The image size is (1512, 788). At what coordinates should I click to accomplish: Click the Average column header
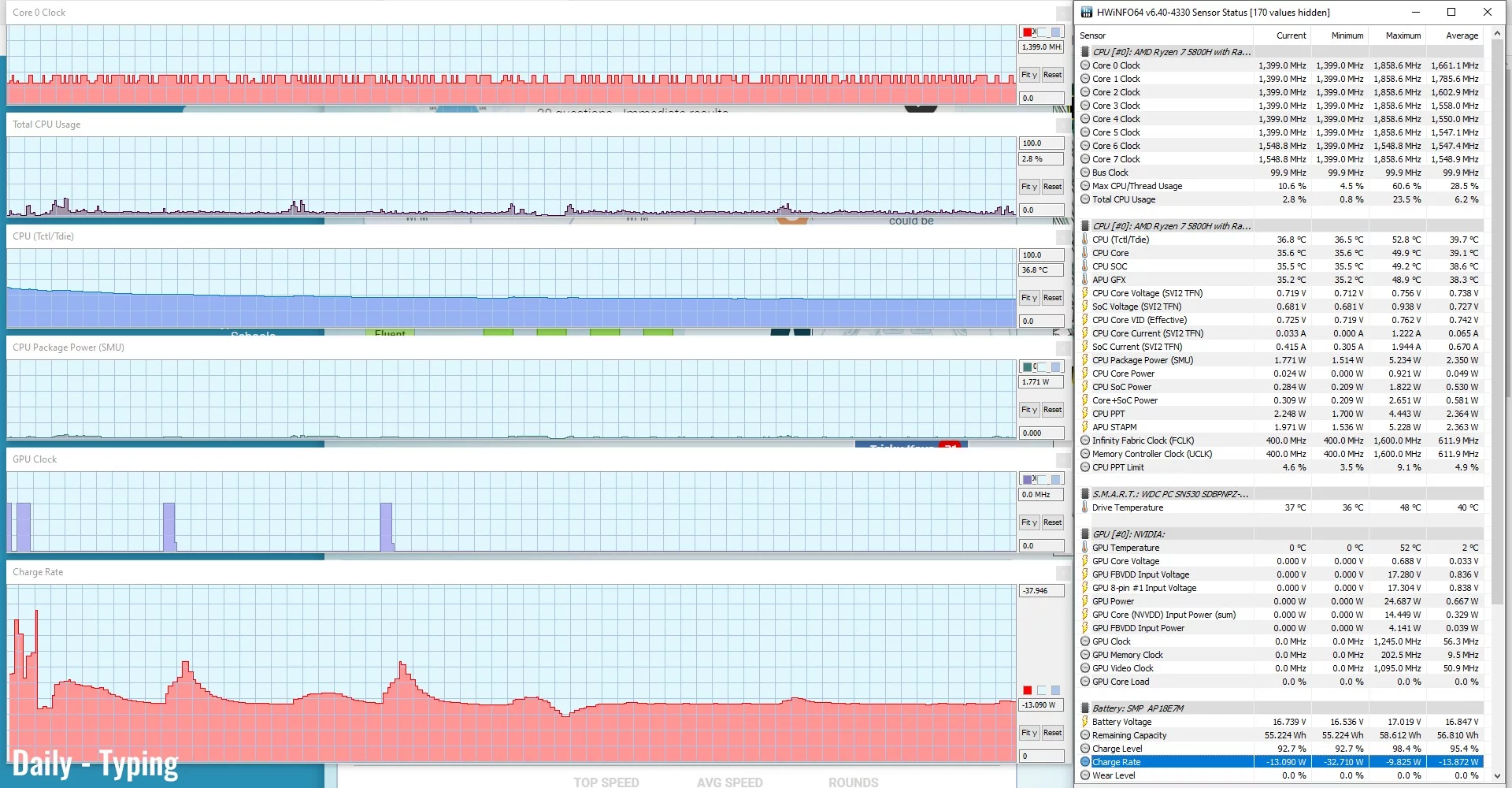pyautogui.click(x=1461, y=35)
